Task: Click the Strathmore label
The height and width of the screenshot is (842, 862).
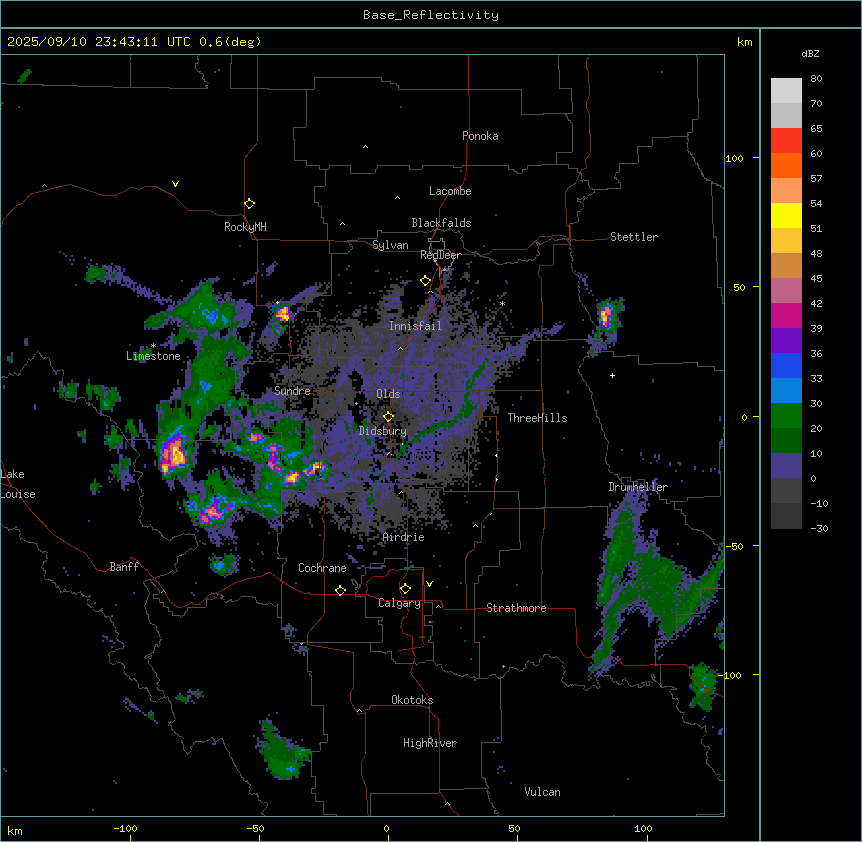Action: (x=516, y=608)
